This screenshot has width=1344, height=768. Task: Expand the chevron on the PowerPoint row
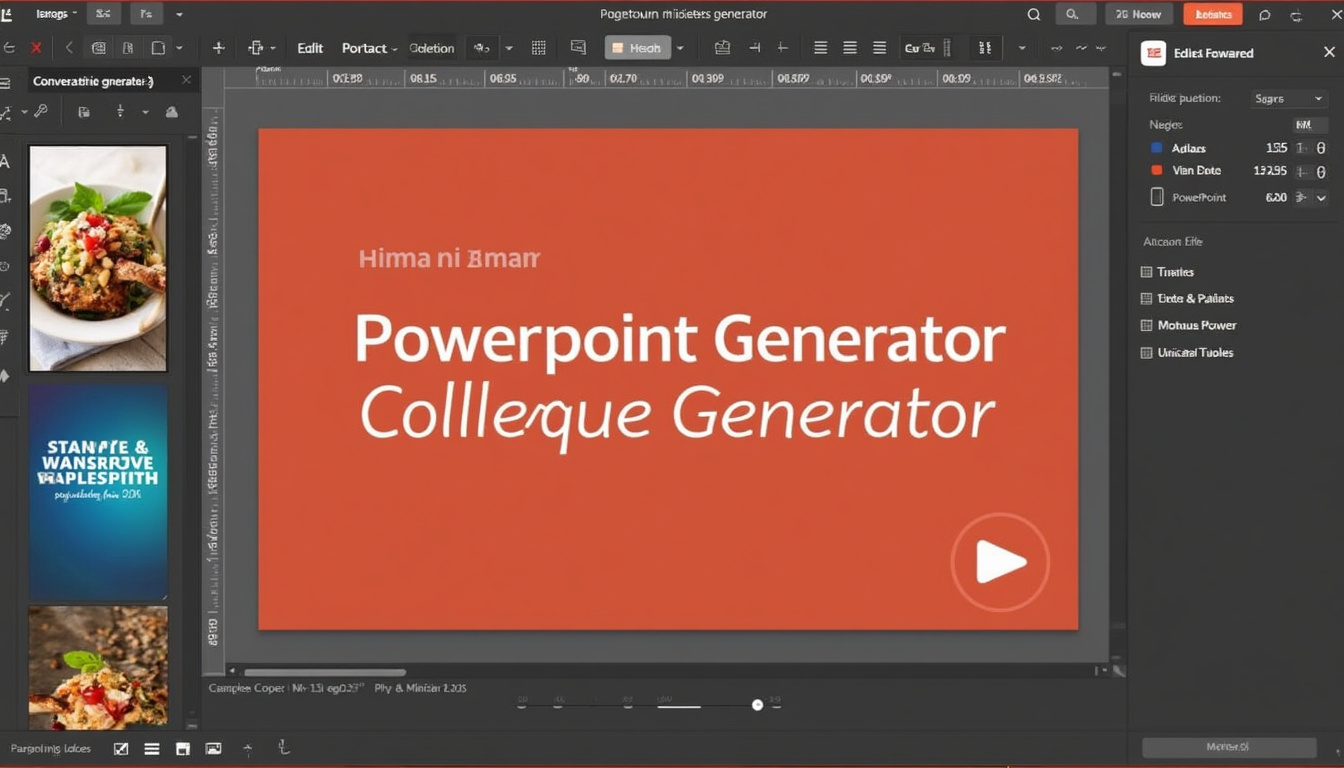pos(1321,198)
